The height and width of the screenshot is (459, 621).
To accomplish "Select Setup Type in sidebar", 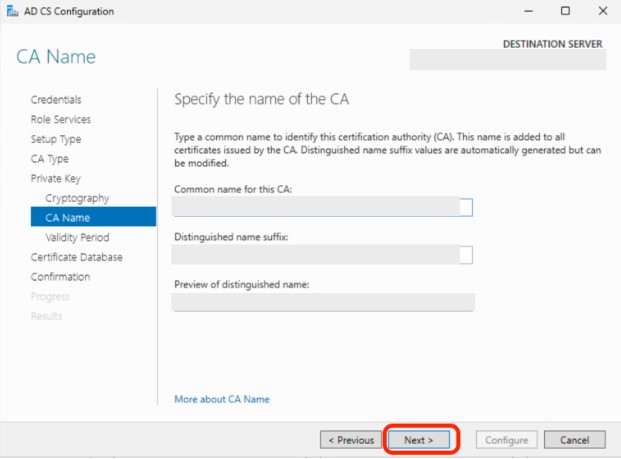I will tap(56, 139).
